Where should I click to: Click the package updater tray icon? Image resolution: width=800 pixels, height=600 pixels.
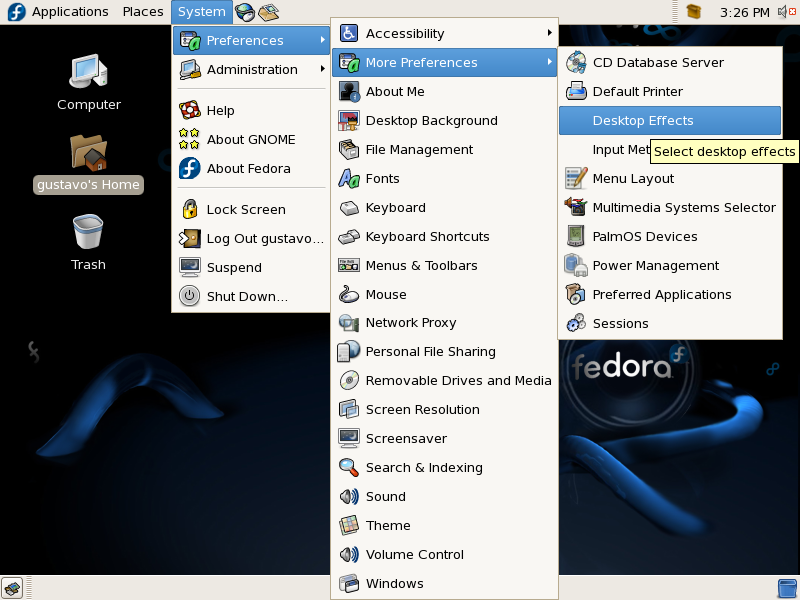tap(695, 12)
